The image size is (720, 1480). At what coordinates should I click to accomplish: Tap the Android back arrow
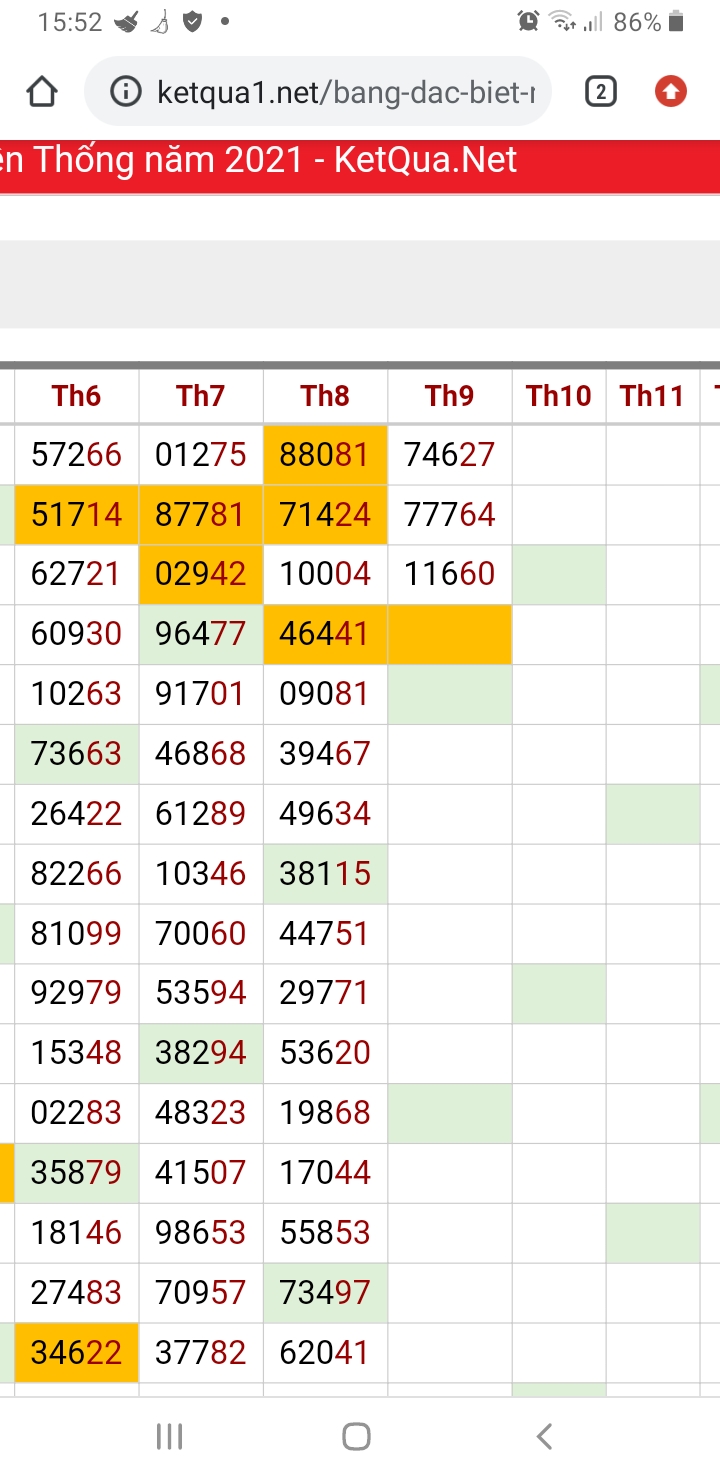[x=544, y=1437]
